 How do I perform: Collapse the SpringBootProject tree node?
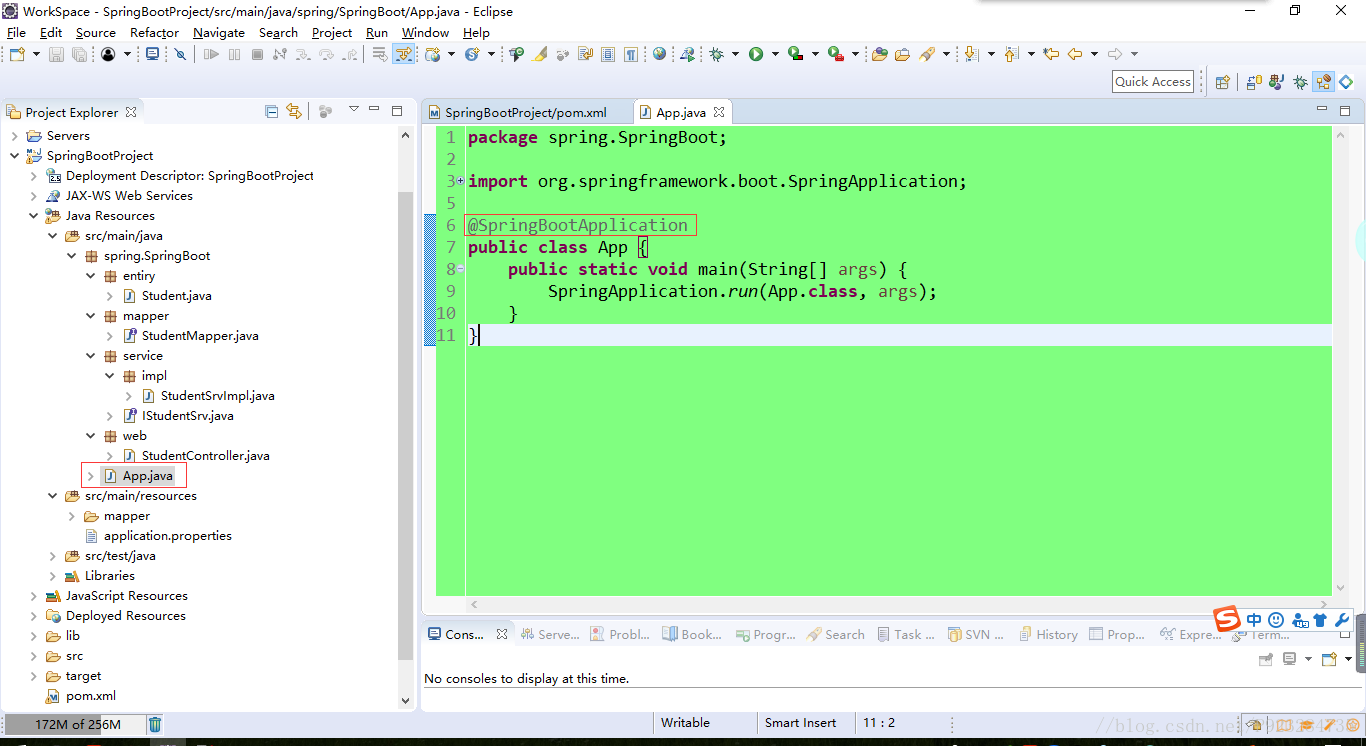click(14, 155)
